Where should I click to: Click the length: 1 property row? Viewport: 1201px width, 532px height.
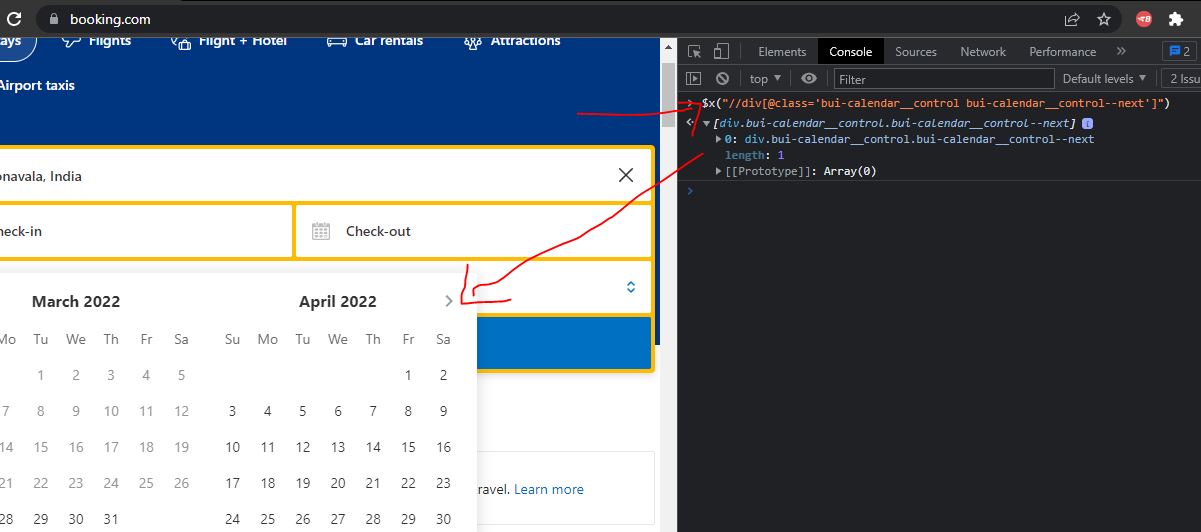pos(754,155)
